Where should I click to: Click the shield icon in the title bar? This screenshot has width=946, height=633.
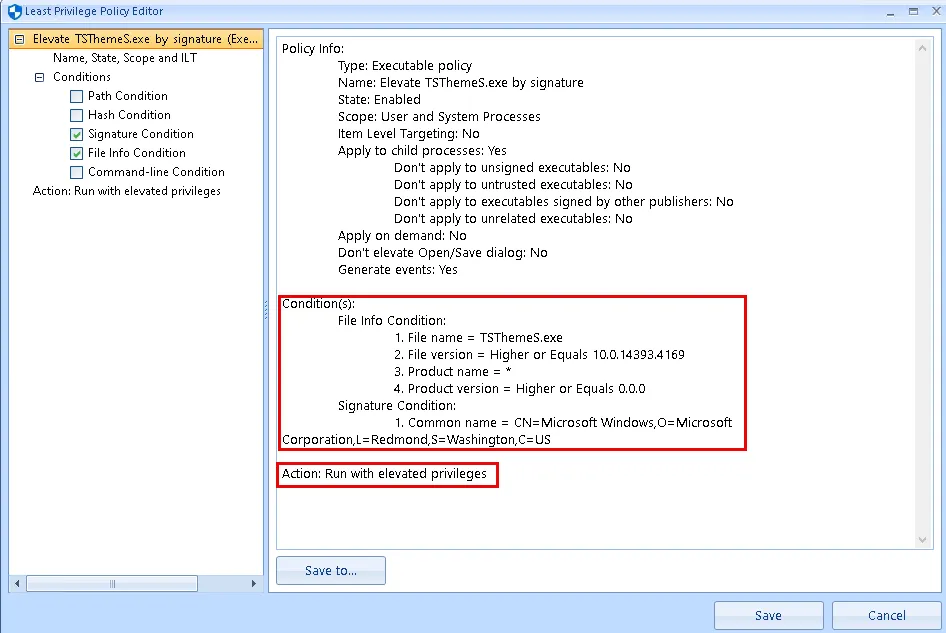[12, 11]
